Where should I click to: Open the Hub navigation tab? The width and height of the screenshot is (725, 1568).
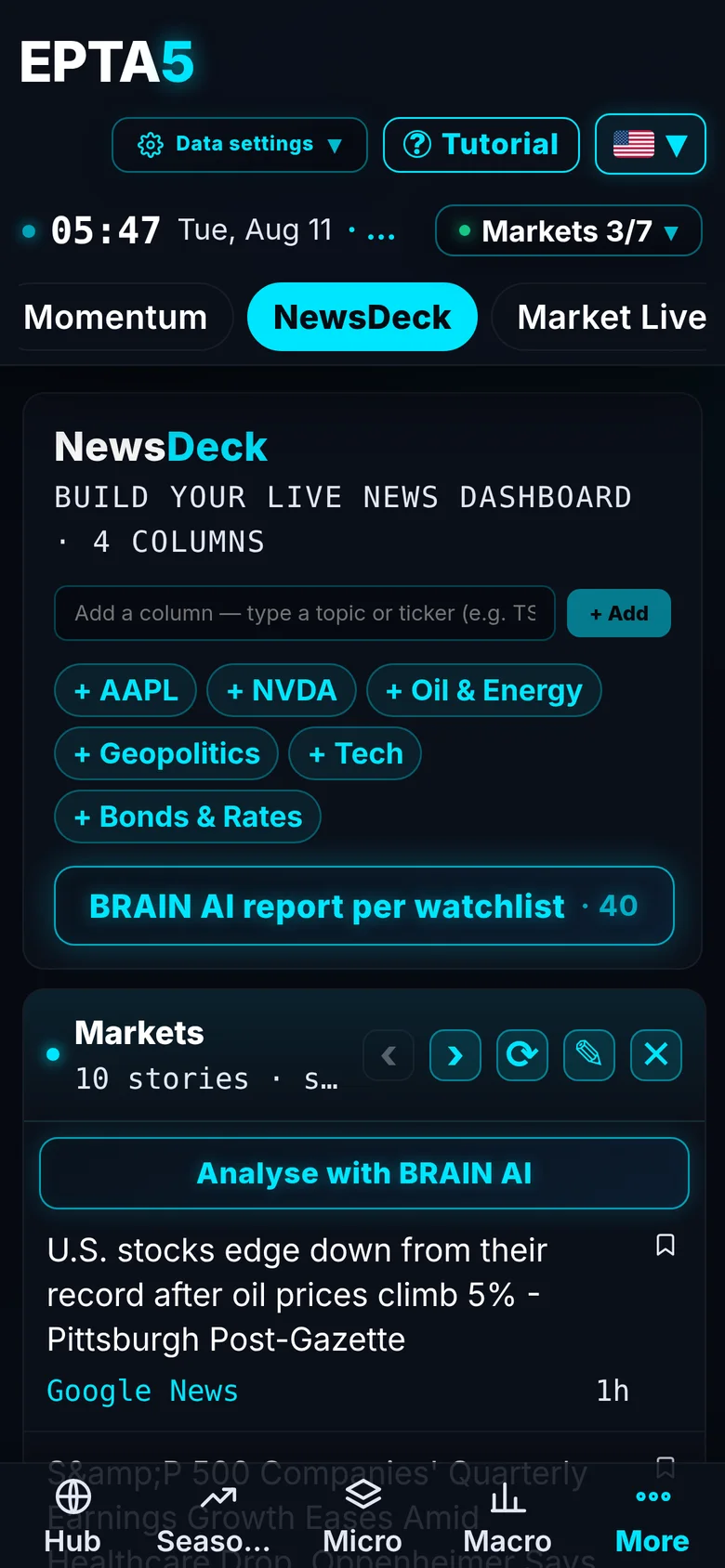72,1517
